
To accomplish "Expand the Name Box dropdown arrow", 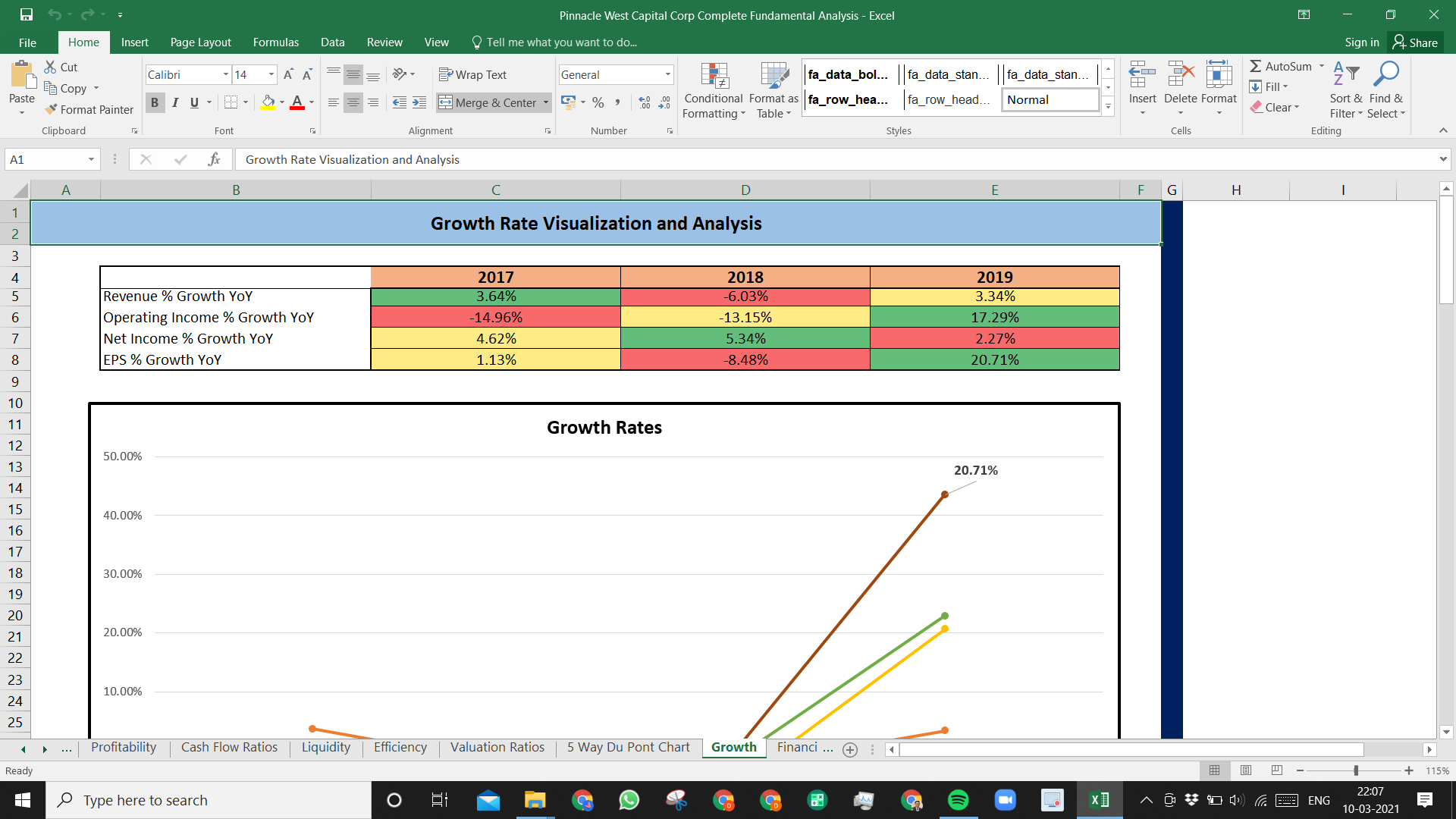I will tap(91, 159).
